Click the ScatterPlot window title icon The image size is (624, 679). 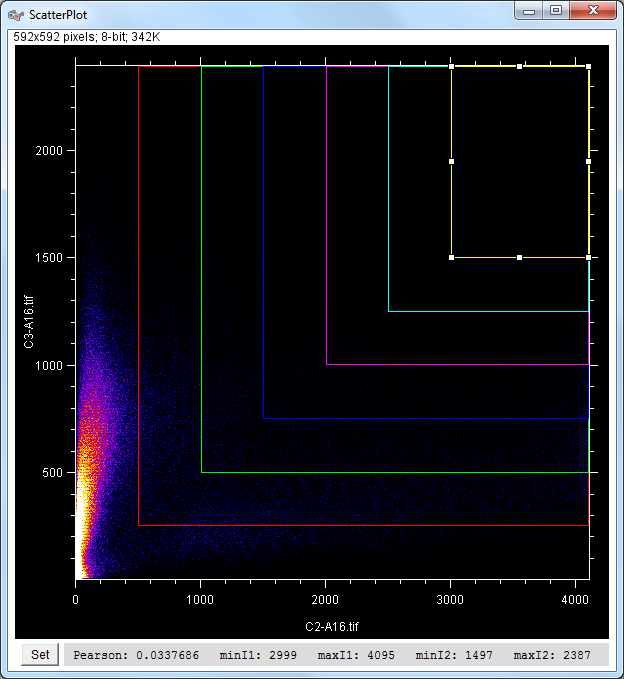[x=16, y=17]
